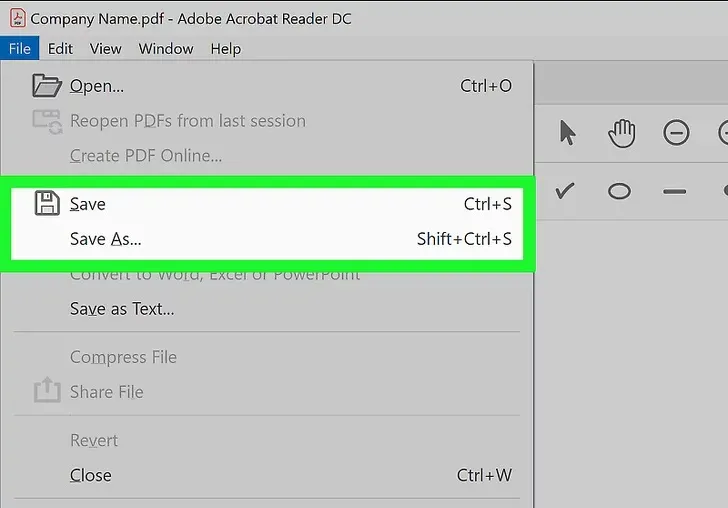728x508 pixels.
Task: Open the Window menu
Action: (166, 48)
